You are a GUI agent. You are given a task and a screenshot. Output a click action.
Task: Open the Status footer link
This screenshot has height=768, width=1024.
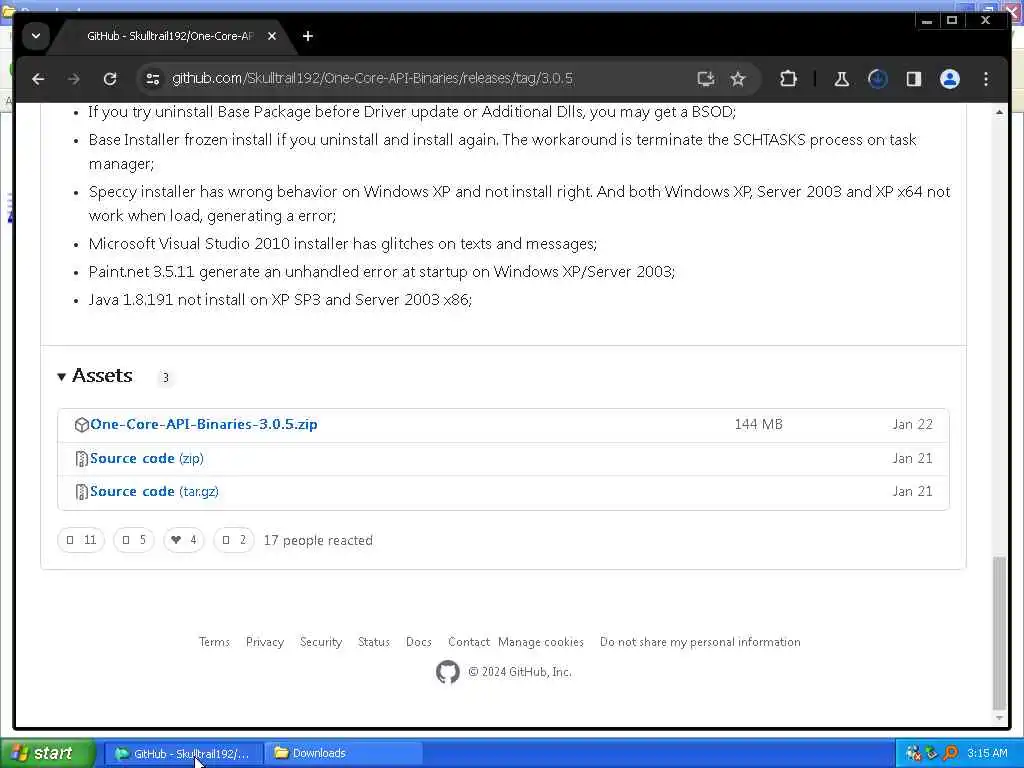click(x=374, y=642)
